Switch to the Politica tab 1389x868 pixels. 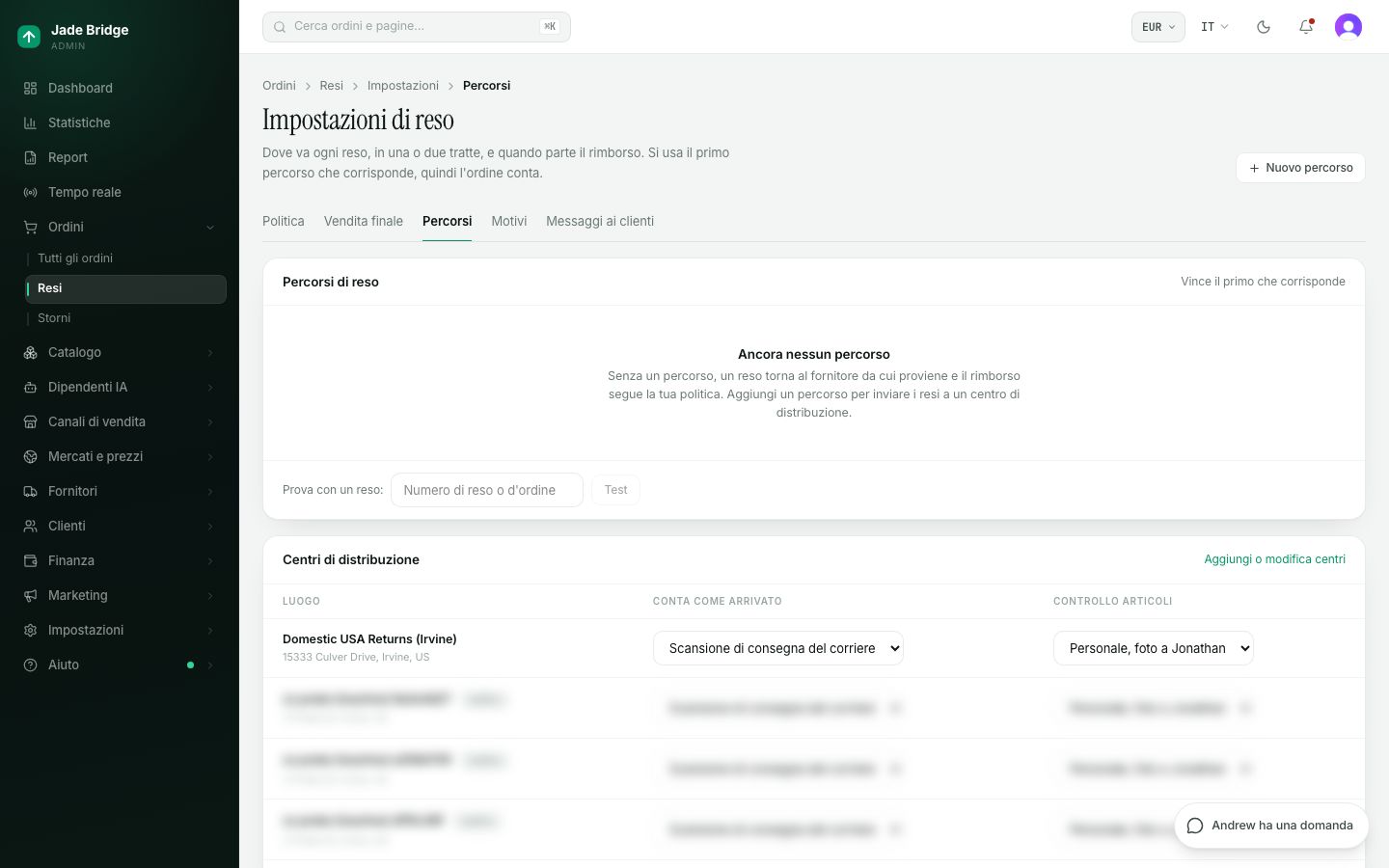(x=284, y=221)
